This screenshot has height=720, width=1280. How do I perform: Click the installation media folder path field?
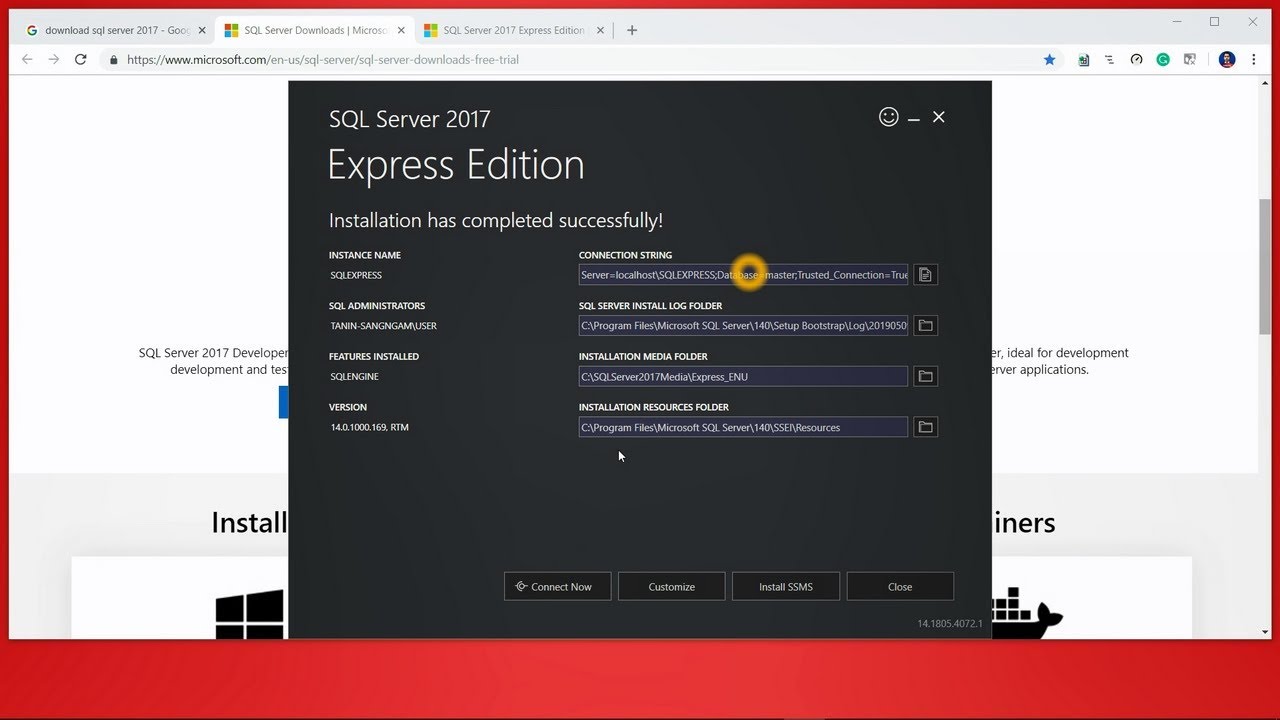tap(743, 376)
